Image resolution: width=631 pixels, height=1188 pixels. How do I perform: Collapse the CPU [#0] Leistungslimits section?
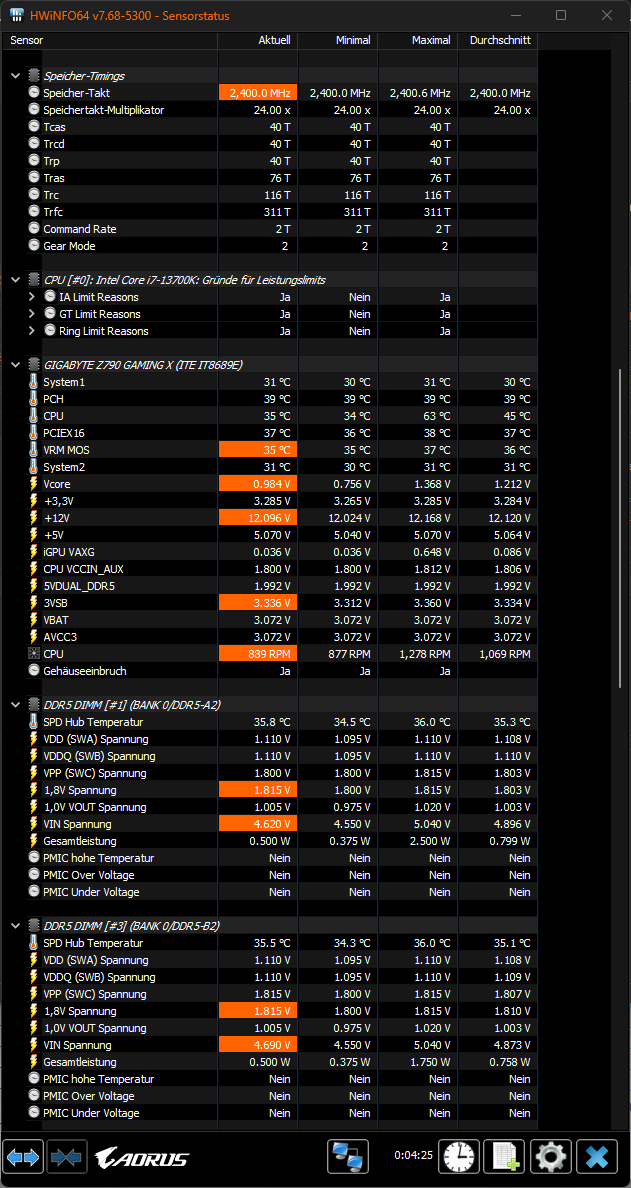(15, 280)
